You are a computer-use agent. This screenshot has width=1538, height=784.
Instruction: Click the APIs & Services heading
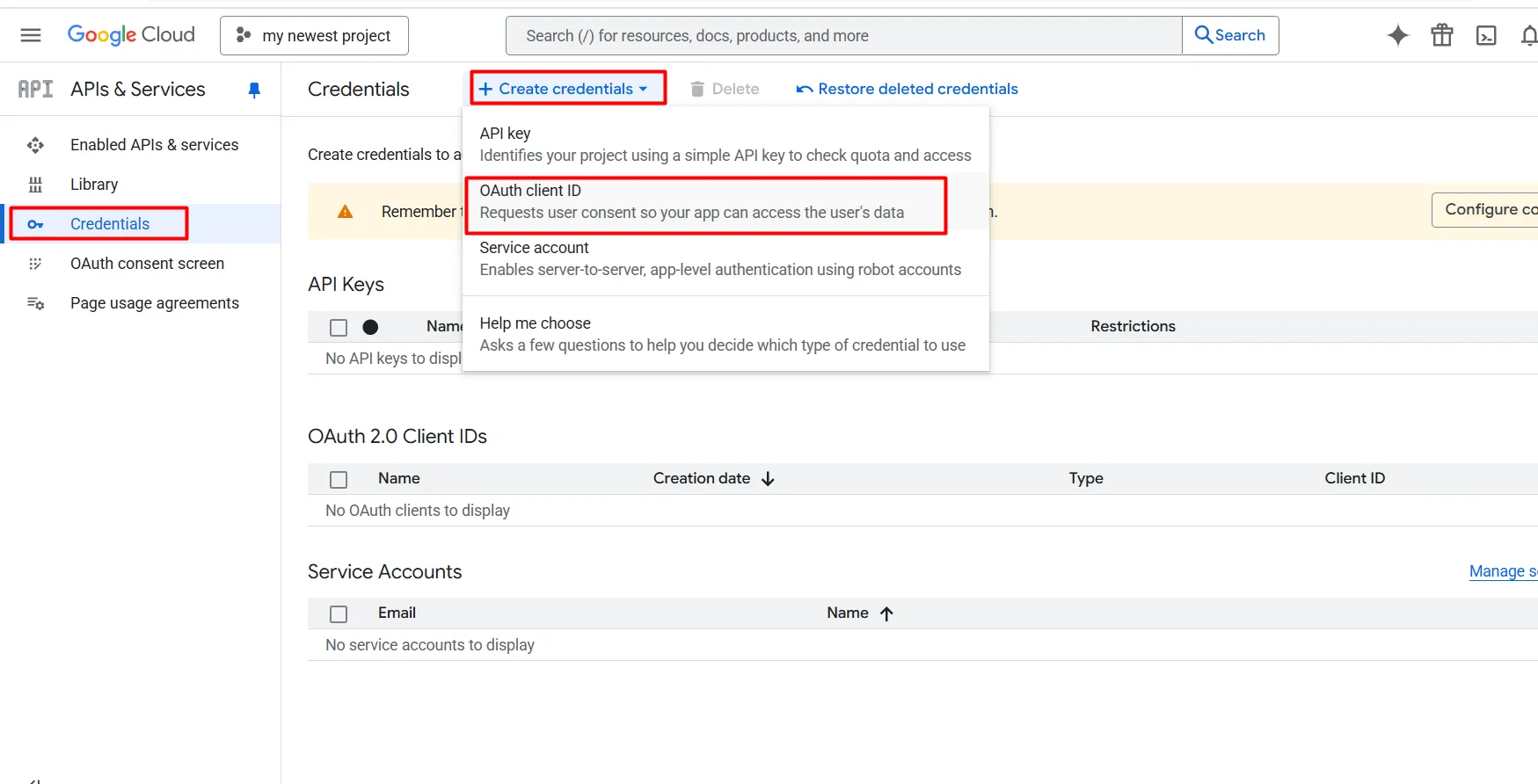tap(138, 89)
